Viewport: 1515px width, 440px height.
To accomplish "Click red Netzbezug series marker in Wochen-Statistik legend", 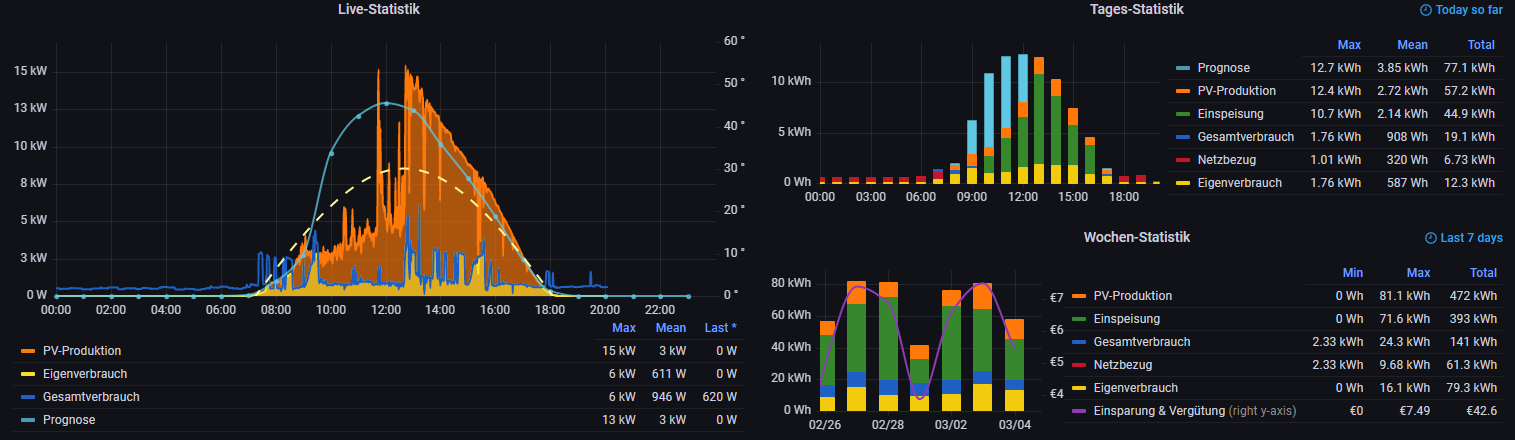I will tap(1078, 365).
